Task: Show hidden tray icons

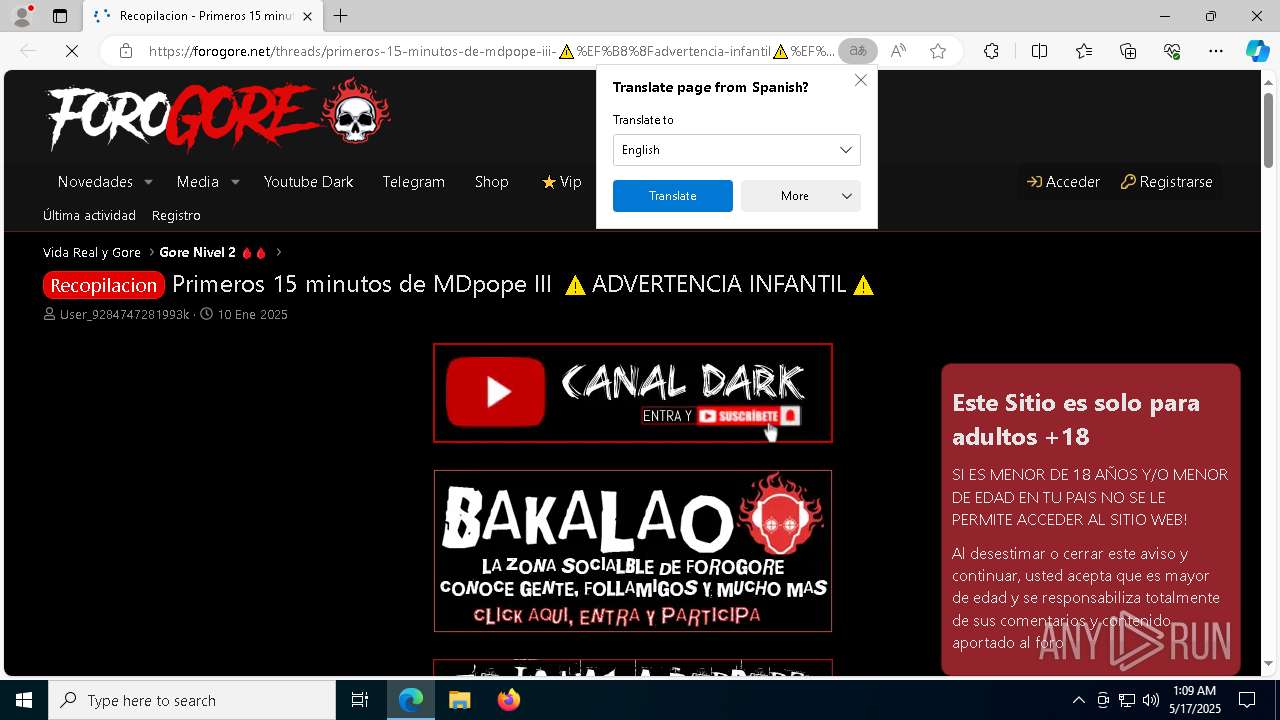Action: coord(1078,700)
